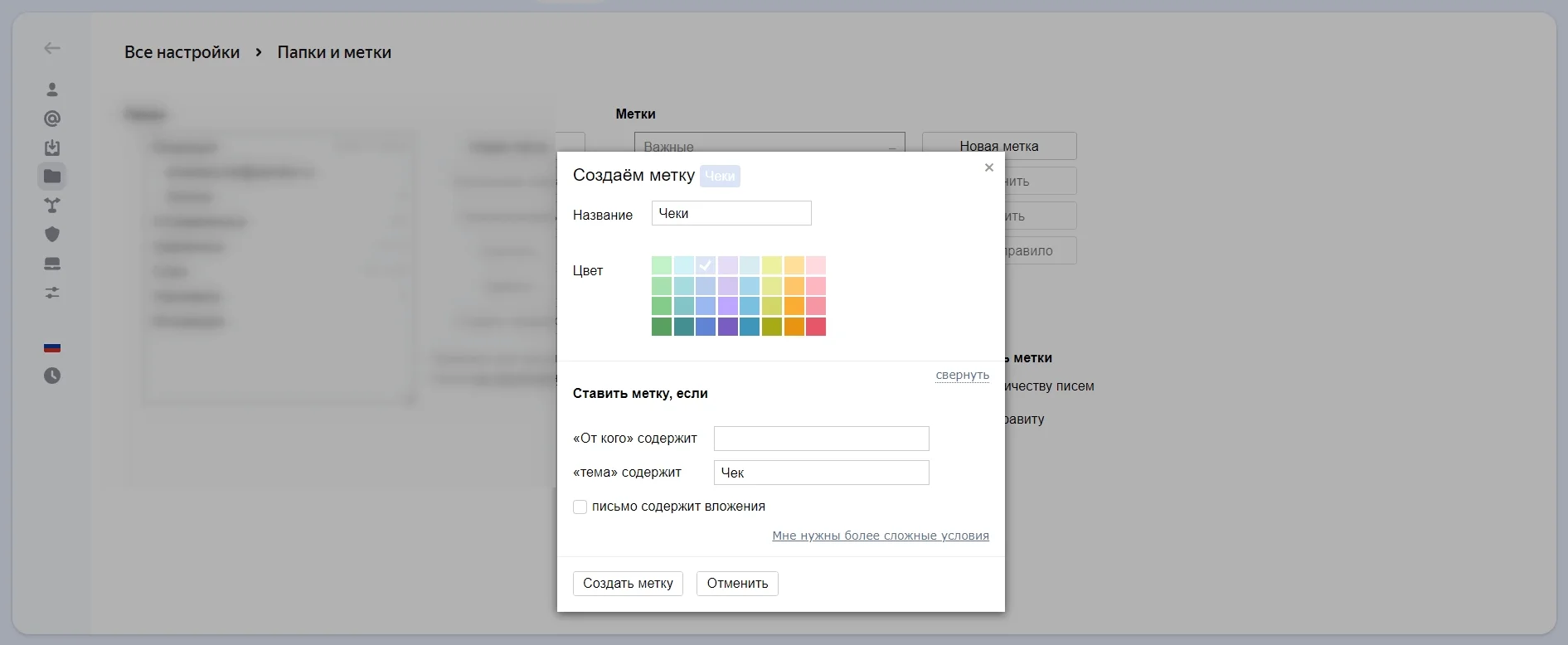Pick the dark red color swatch
This screenshot has height=645, width=1568.
[x=816, y=327]
